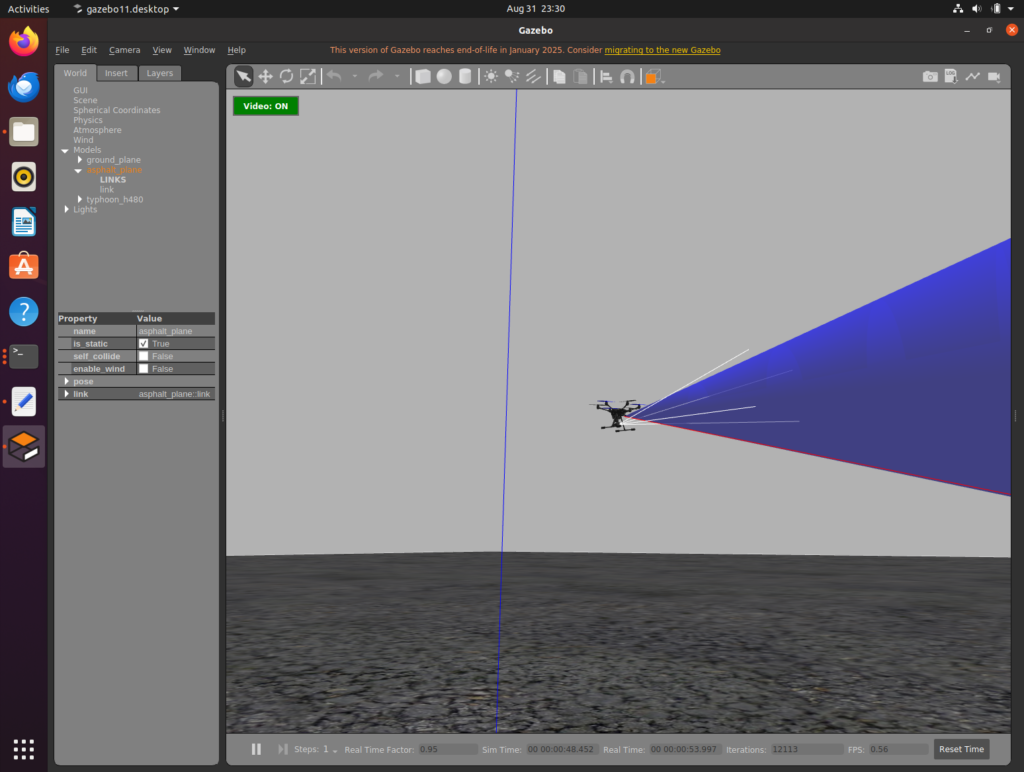Insert a Box shape

tap(423, 77)
